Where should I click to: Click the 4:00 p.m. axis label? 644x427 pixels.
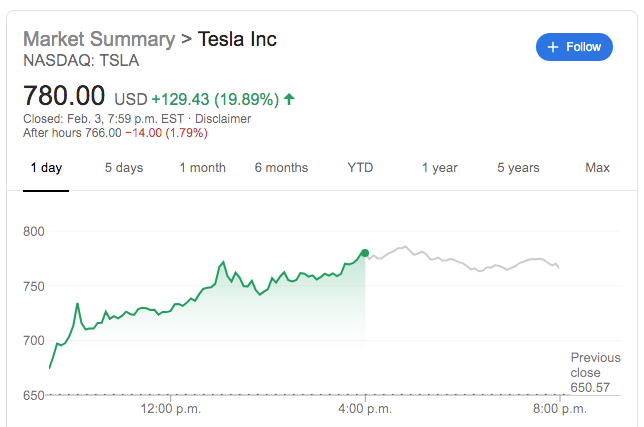[x=365, y=409]
